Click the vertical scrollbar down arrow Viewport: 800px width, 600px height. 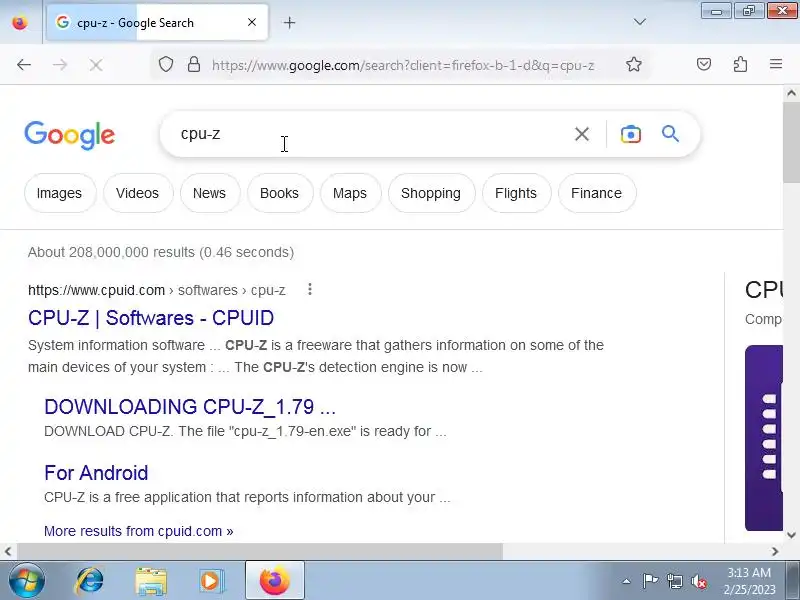click(791, 535)
